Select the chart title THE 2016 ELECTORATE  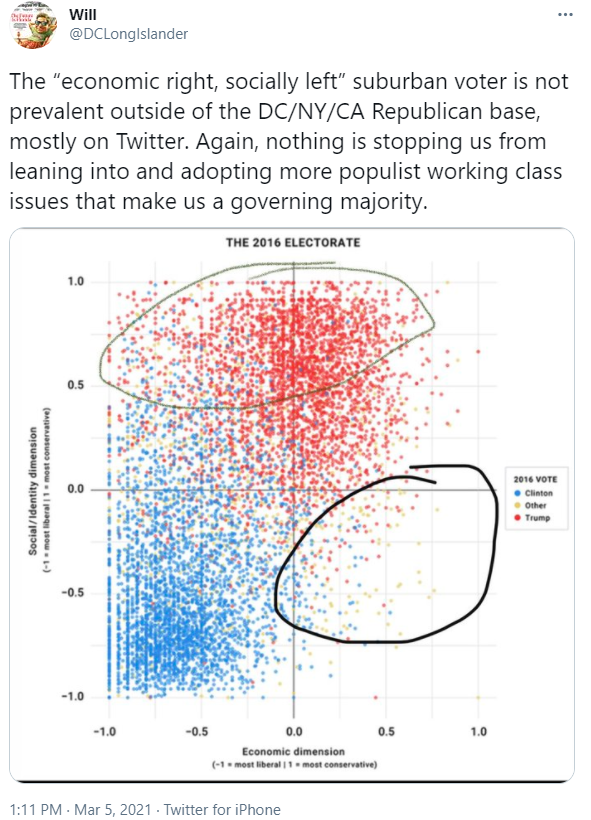click(295, 240)
